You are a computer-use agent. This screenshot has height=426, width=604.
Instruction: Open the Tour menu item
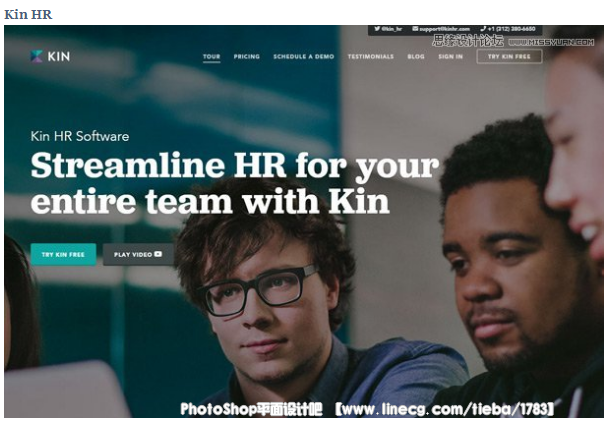point(211,57)
